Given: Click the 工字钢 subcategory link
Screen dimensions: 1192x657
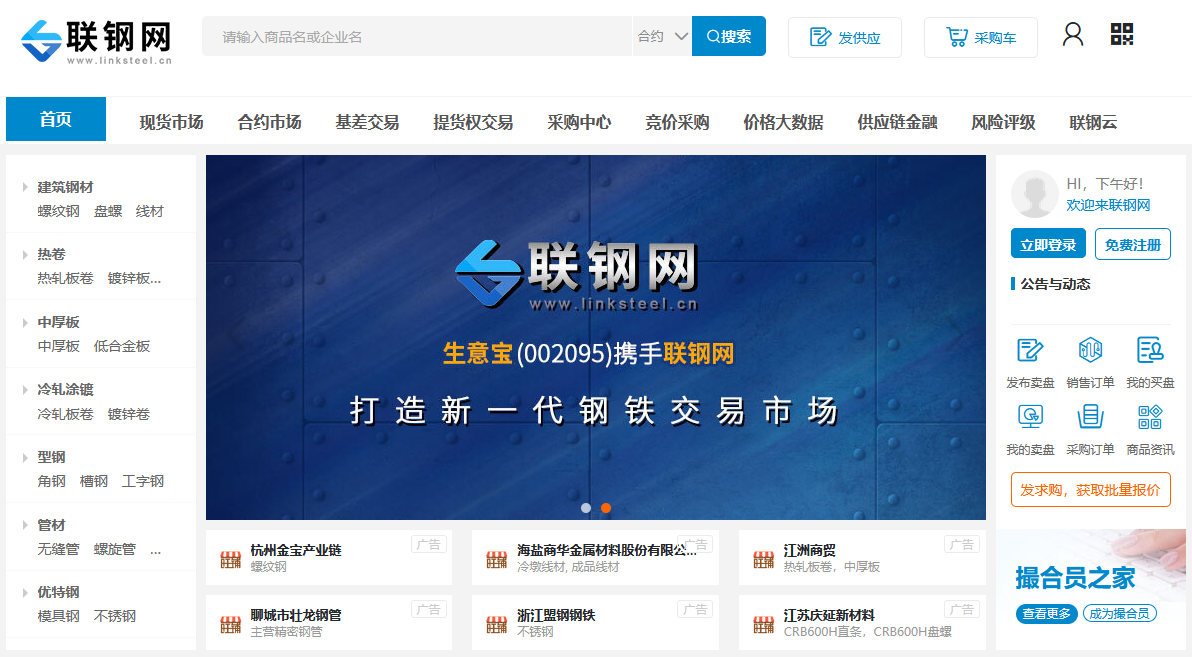Looking at the screenshot, I should pos(143,481).
